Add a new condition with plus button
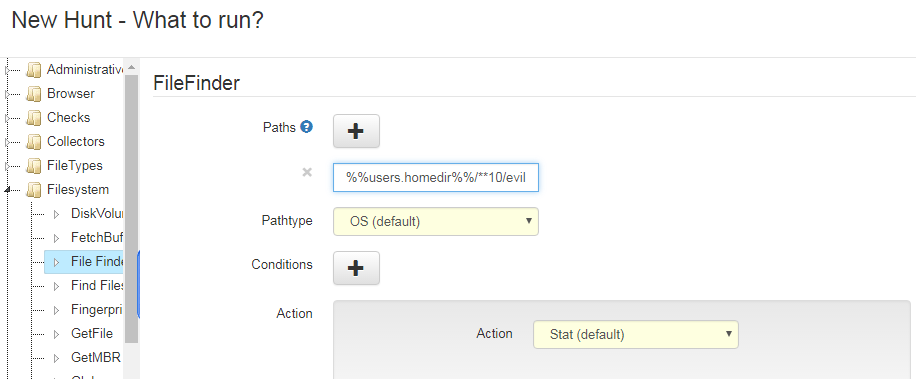This screenshot has height=379, width=916. pos(356,268)
